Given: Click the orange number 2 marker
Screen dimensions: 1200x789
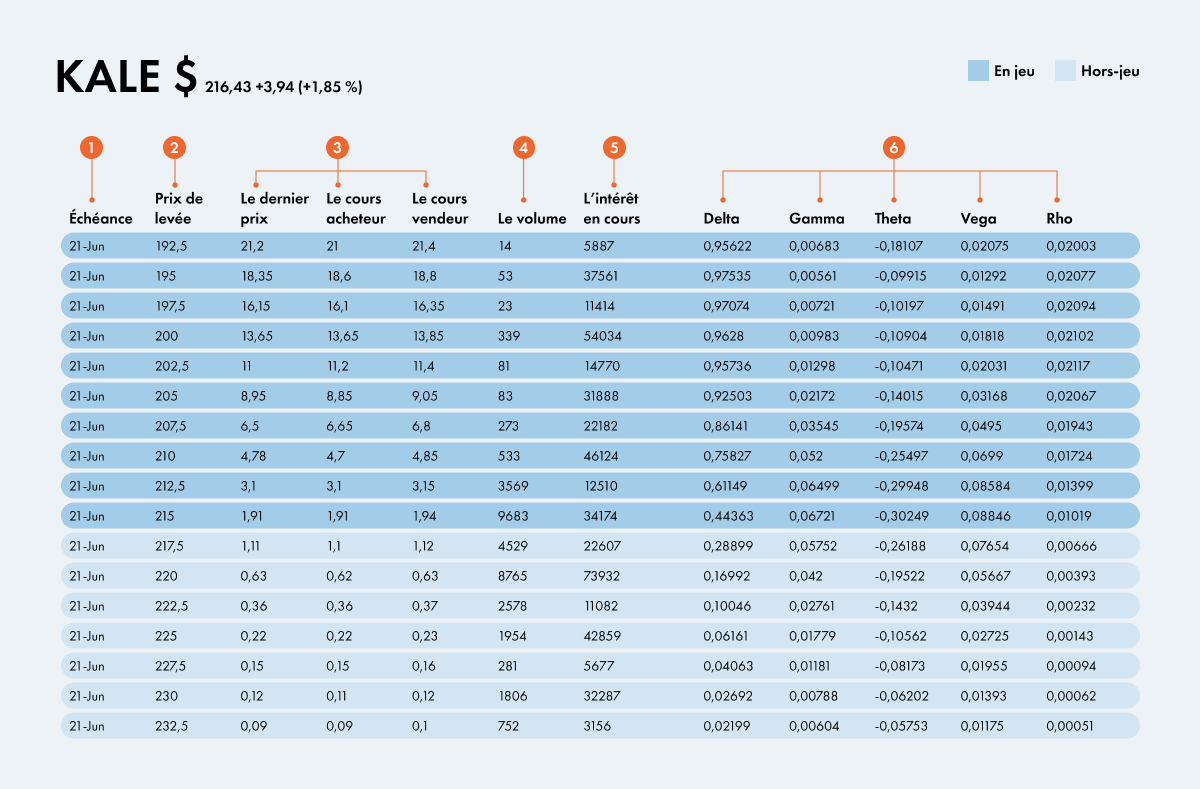Looking at the screenshot, I should pos(175,148).
